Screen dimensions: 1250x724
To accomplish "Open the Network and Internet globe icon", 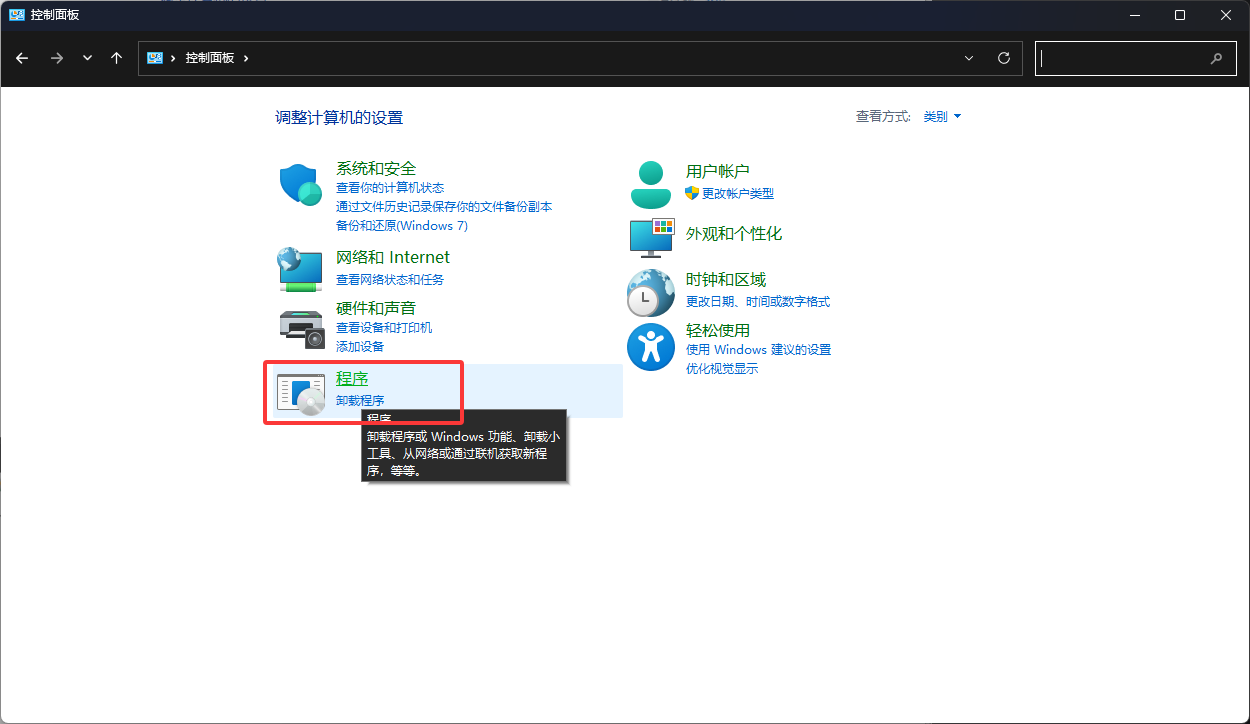I will coord(300,269).
